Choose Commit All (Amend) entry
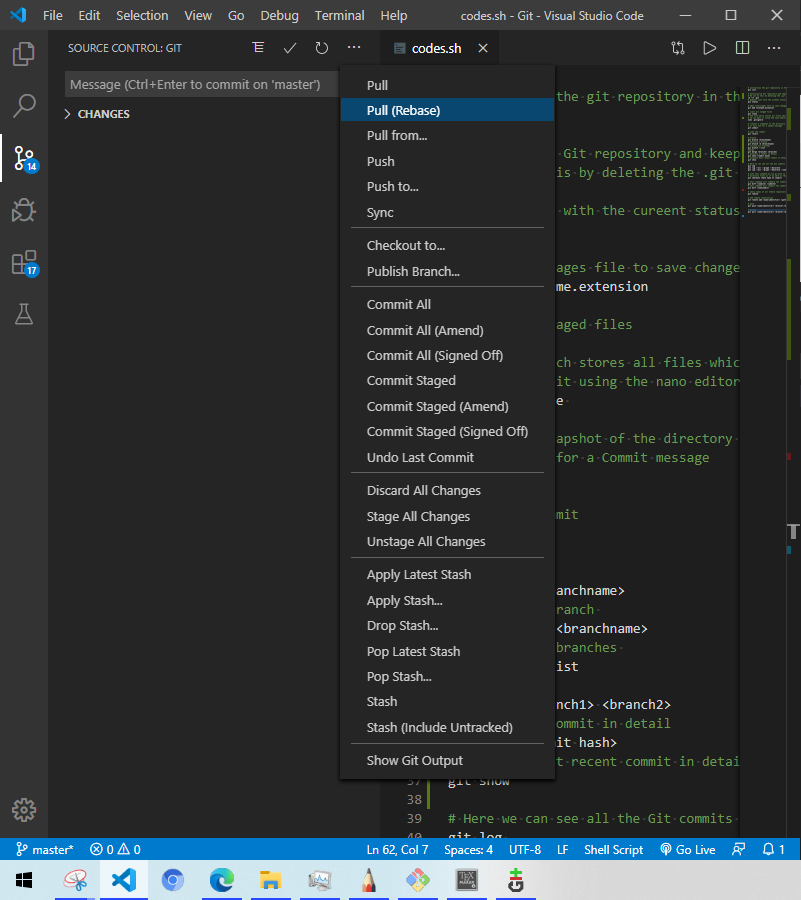Viewport: 801px width, 900px height. click(x=448, y=330)
